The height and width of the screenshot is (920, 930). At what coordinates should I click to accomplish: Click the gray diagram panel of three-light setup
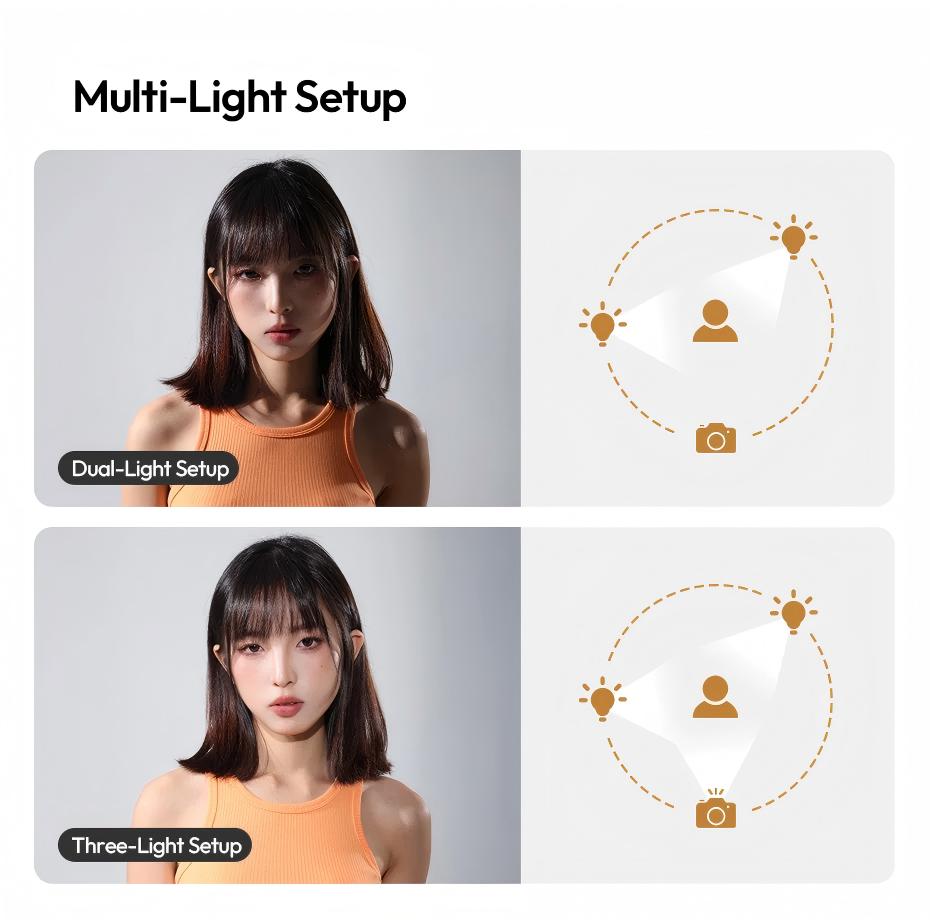tap(708, 705)
